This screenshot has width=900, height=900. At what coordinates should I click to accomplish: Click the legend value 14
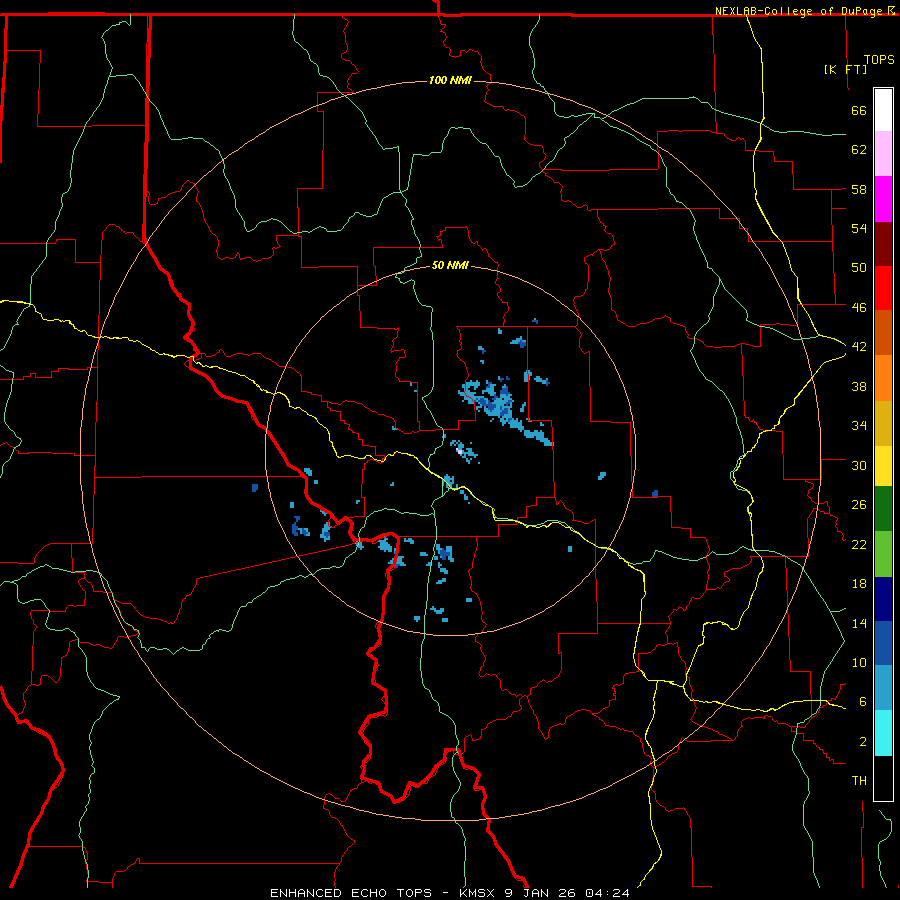tap(859, 623)
